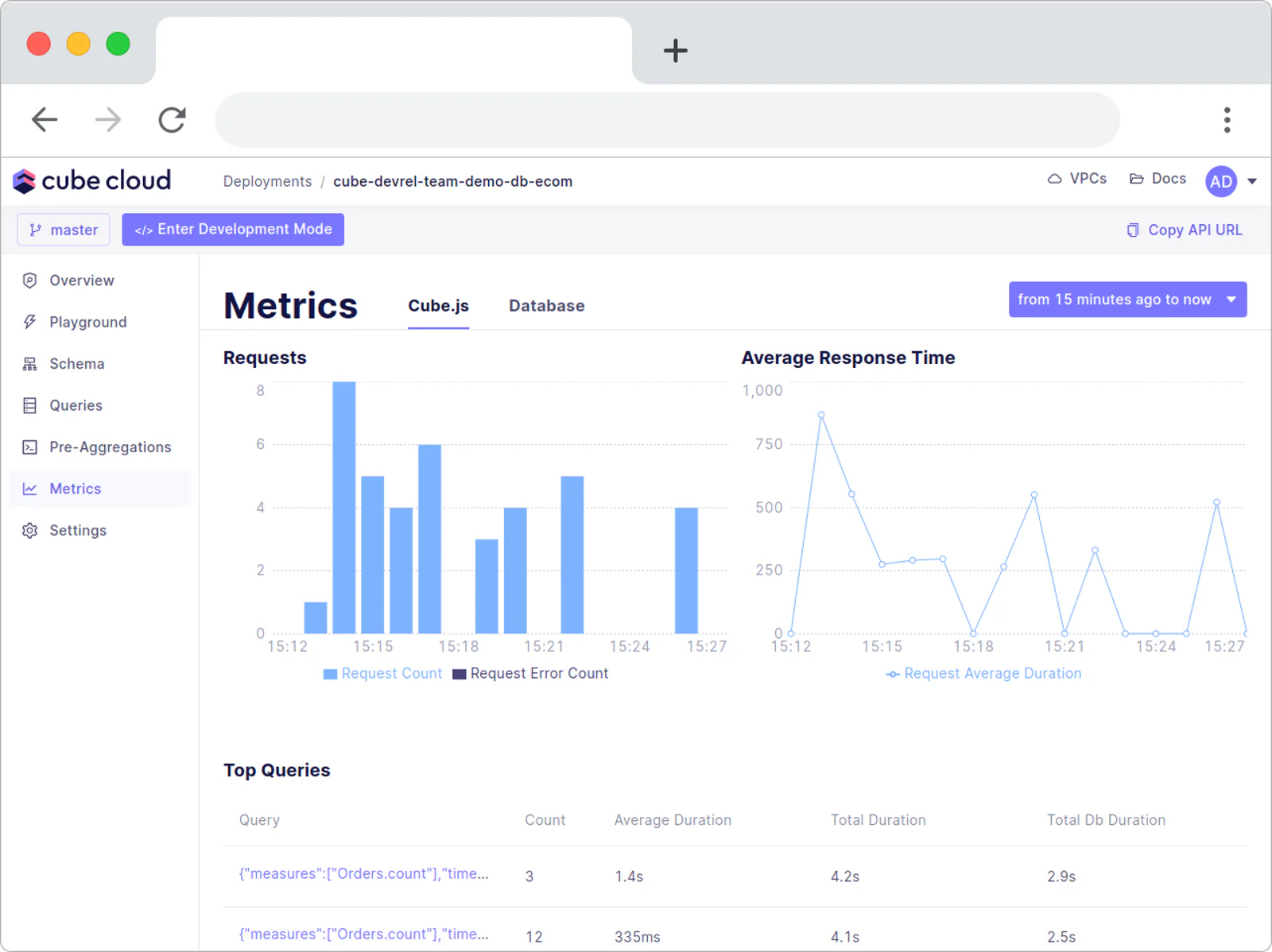
Task: Open the Overview sidebar icon
Action: coord(30,281)
